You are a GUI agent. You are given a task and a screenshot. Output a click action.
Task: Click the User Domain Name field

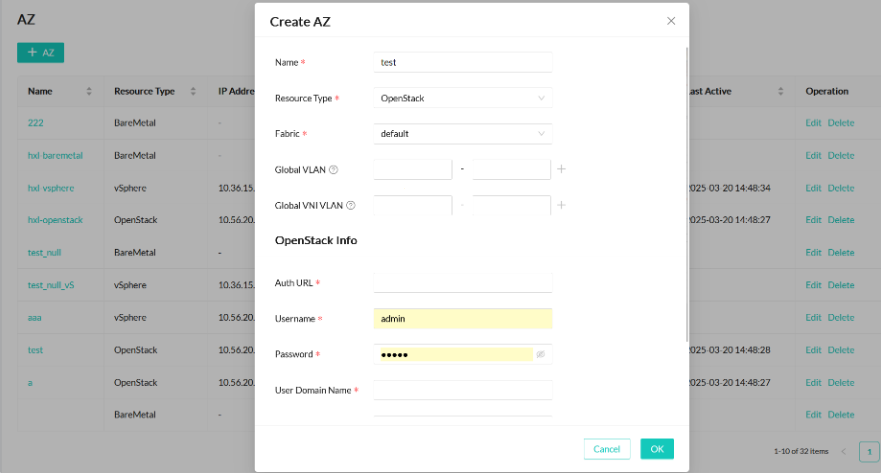[x=462, y=390]
